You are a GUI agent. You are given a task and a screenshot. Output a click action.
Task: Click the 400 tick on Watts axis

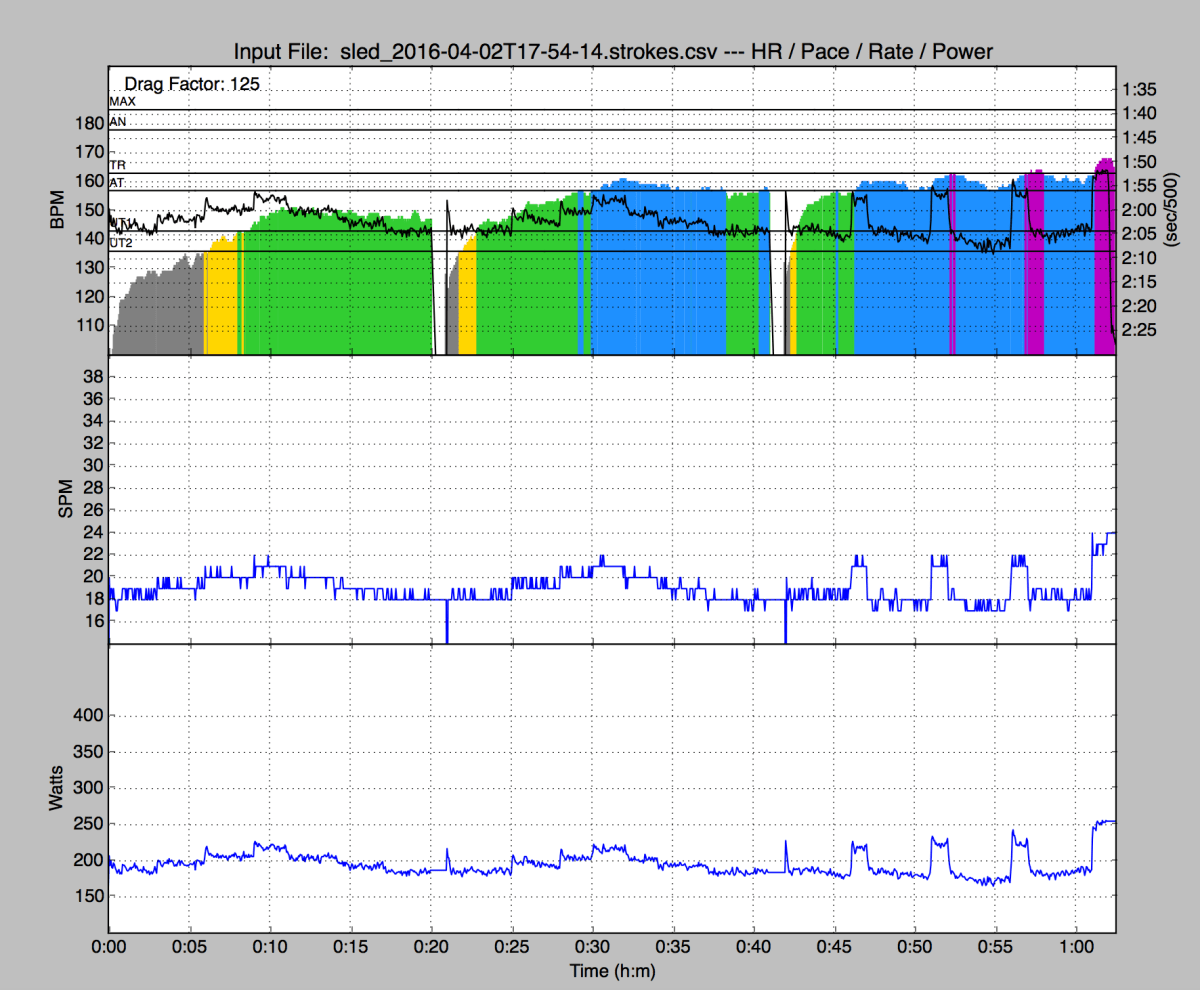(x=89, y=716)
